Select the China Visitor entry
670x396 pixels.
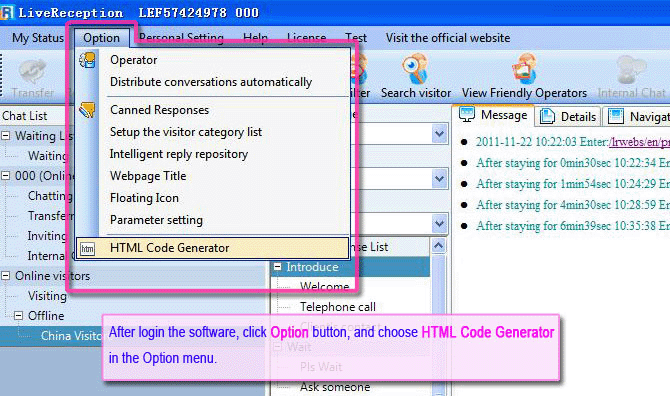click(71, 336)
